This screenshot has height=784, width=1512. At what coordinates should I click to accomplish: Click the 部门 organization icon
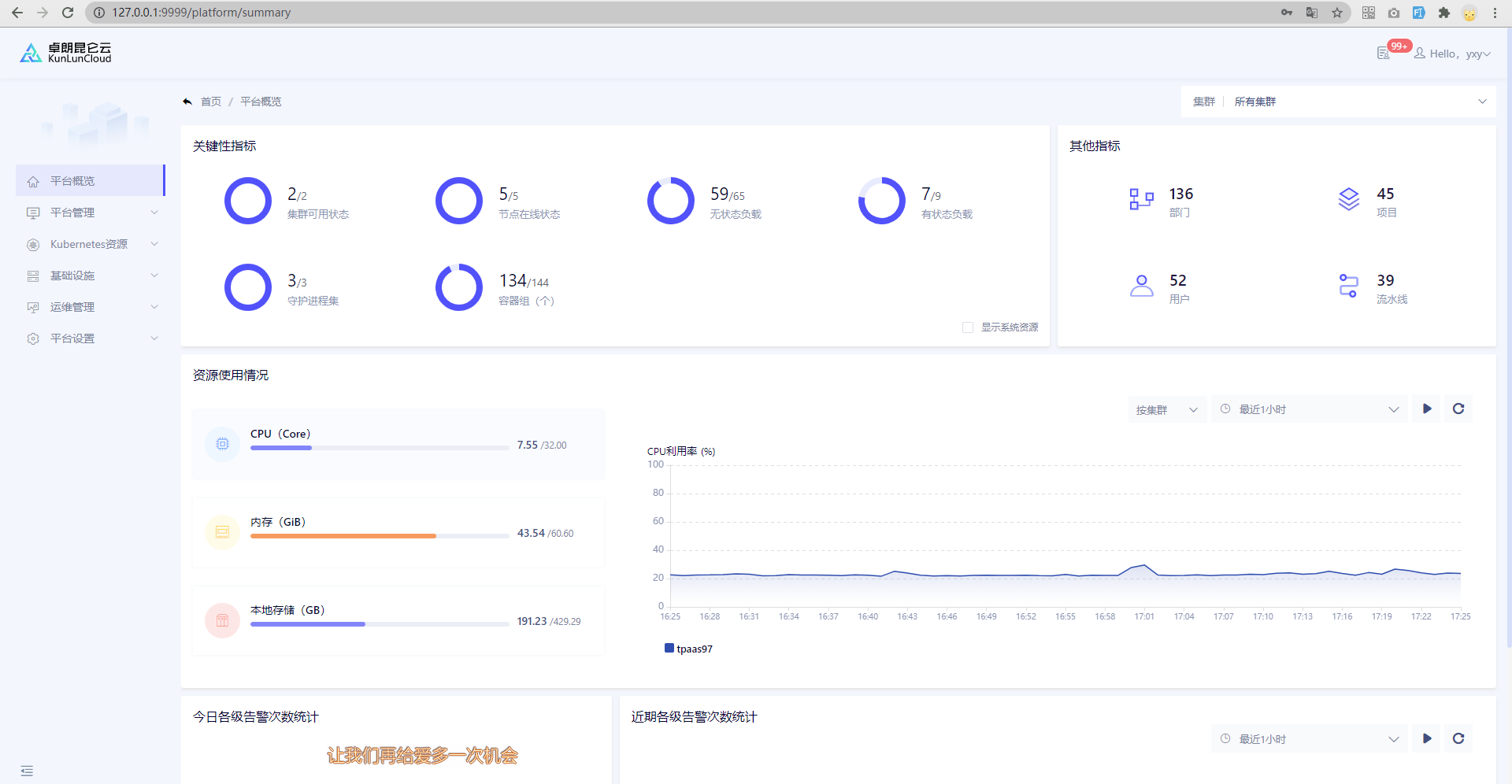click(x=1141, y=199)
